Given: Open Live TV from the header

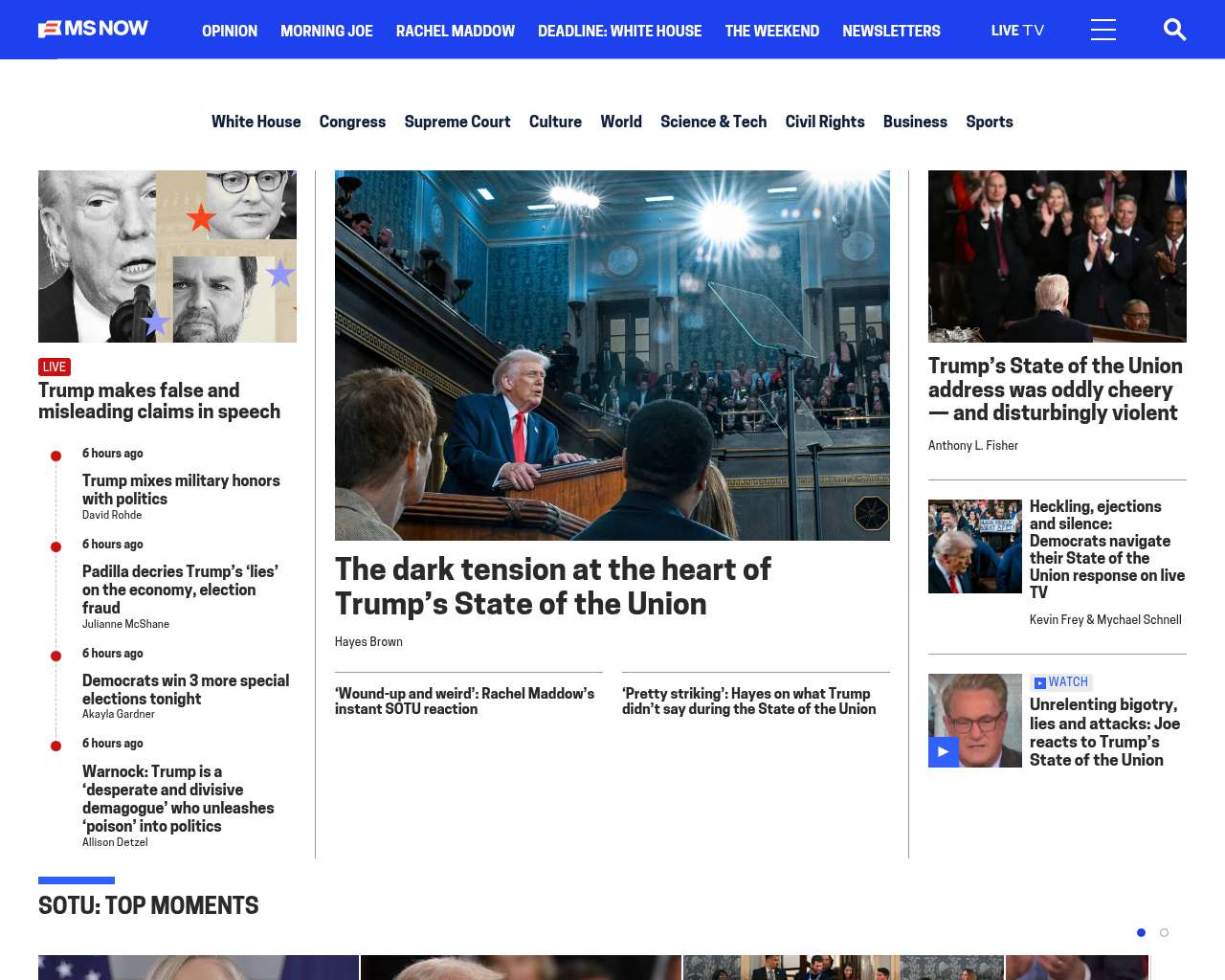Looking at the screenshot, I should [x=1017, y=31].
